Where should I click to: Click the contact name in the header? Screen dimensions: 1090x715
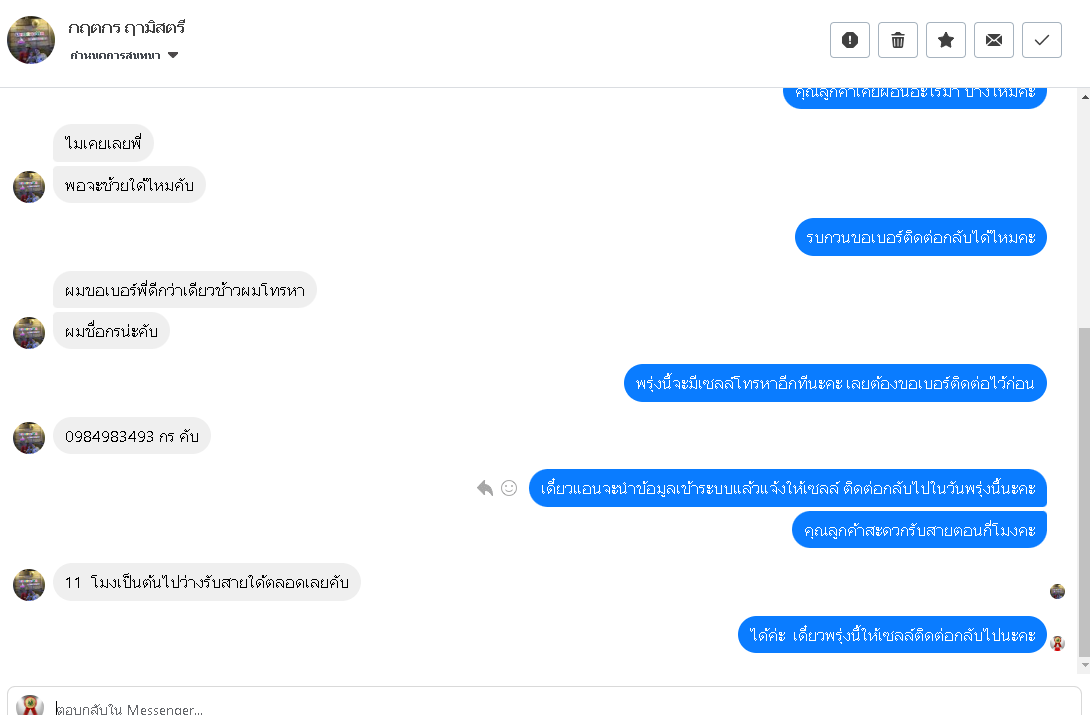pyautogui.click(x=127, y=27)
